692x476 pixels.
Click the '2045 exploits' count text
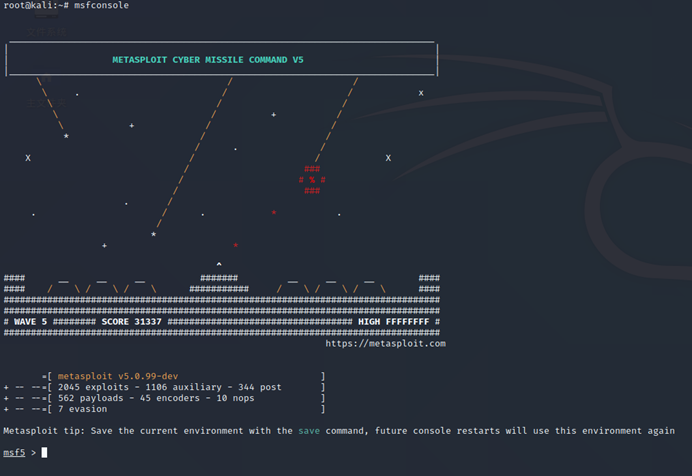93,387
